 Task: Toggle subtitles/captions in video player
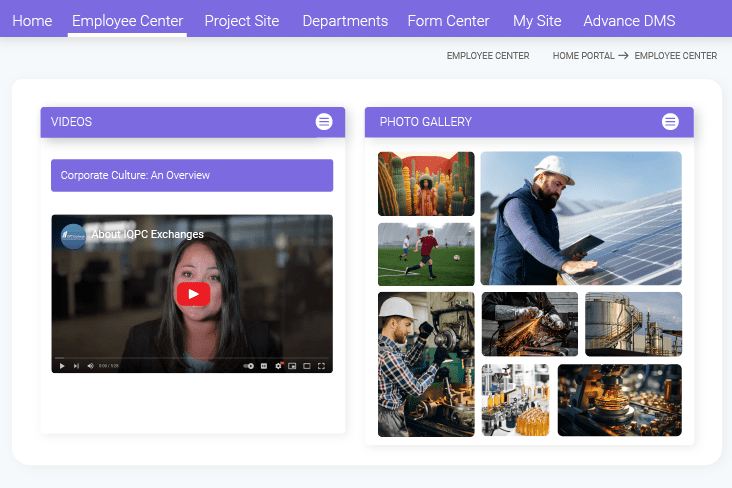click(264, 366)
